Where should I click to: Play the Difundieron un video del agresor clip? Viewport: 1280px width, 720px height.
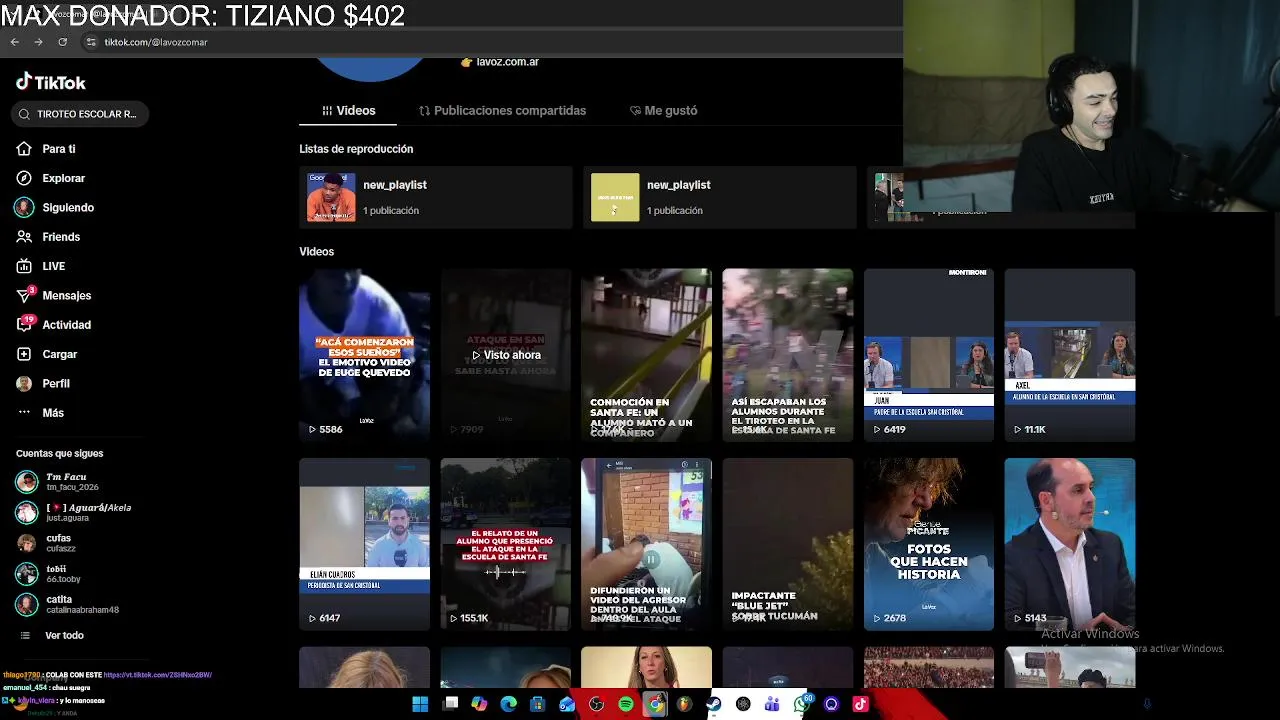click(x=647, y=544)
